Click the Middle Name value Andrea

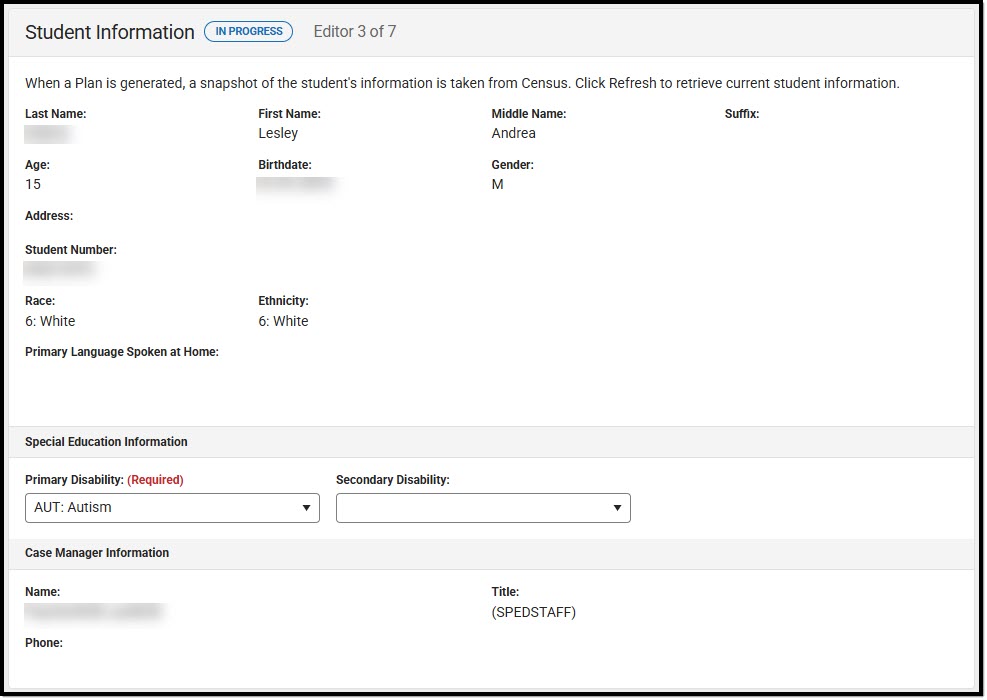tap(513, 133)
